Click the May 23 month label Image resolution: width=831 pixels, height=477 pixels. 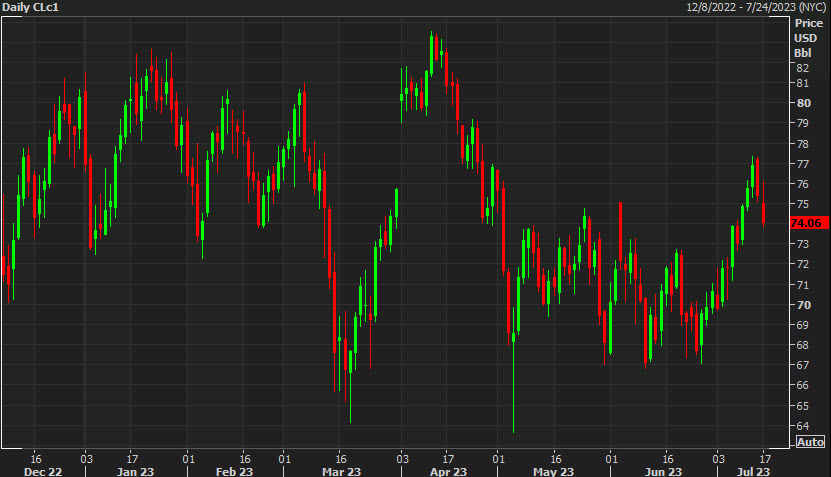pyautogui.click(x=554, y=472)
